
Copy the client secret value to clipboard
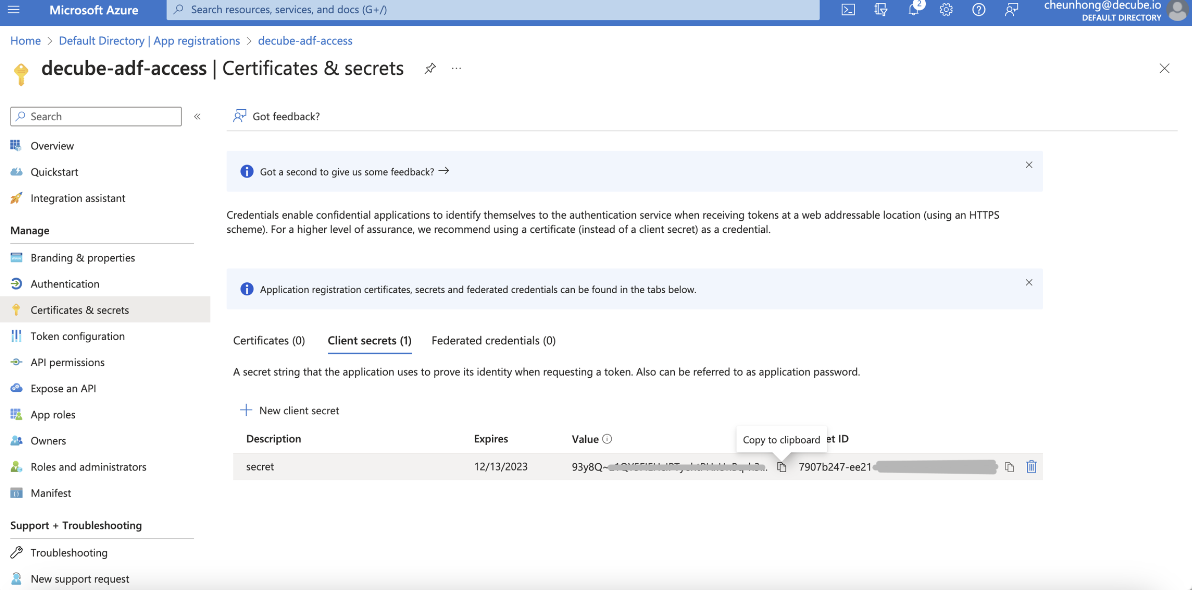point(782,467)
